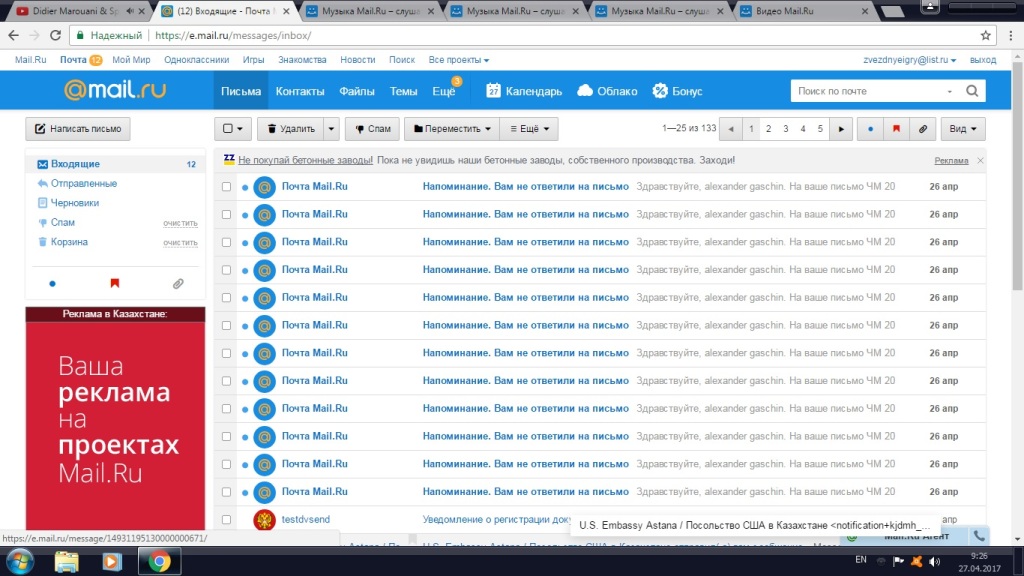The width and height of the screenshot is (1024, 576).
Task: Filter unread messages with the blue dot in the toolbar
Action: 870,129
